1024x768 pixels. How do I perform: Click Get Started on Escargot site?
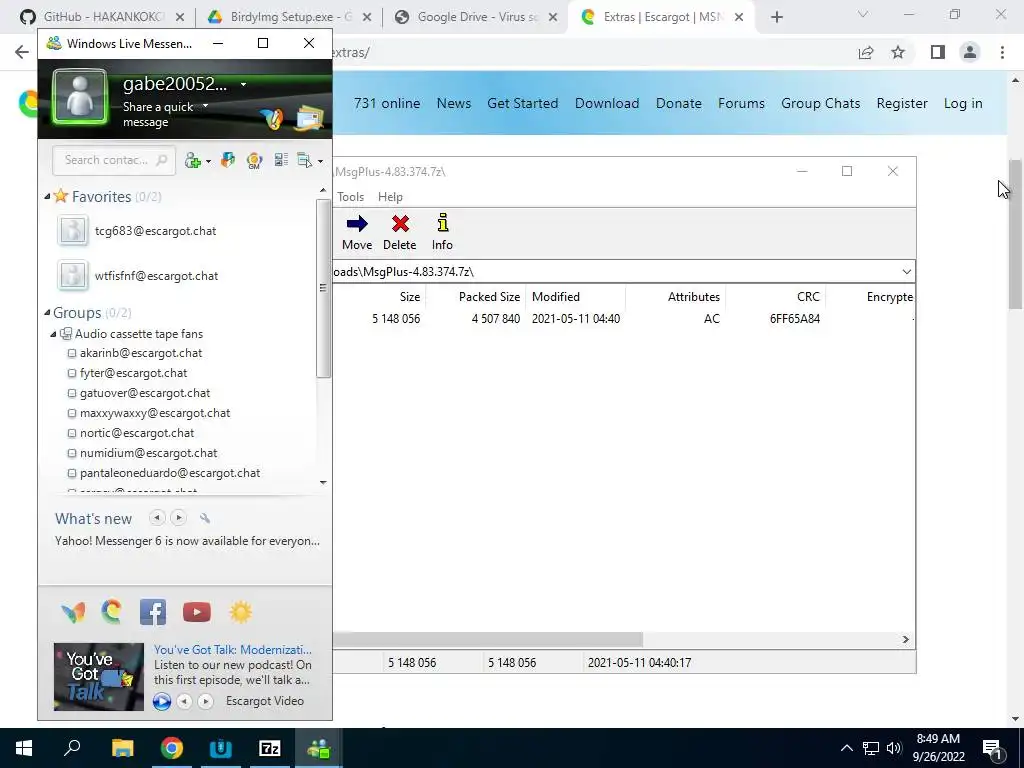[522, 103]
